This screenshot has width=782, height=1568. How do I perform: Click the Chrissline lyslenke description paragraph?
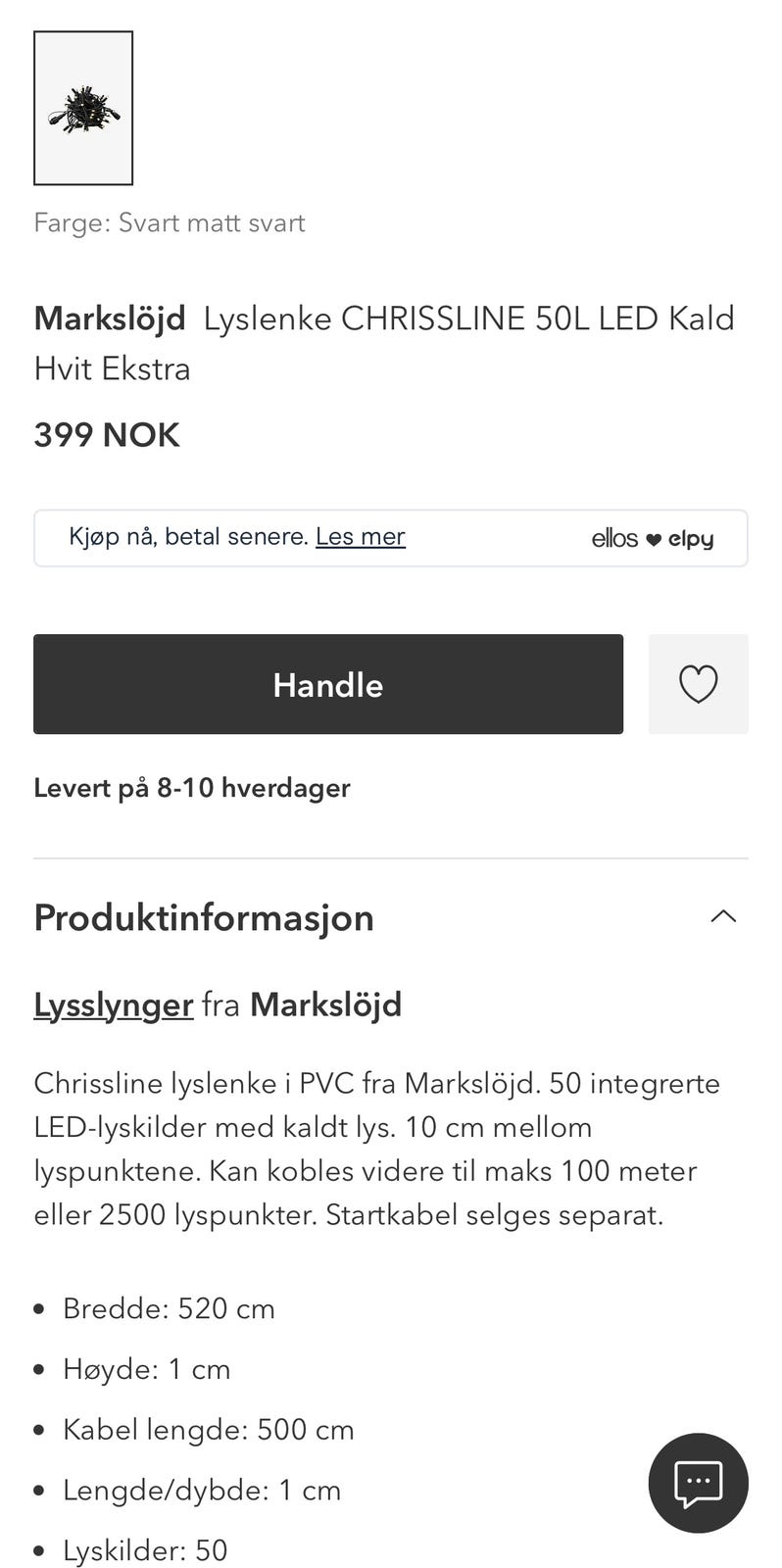click(377, 1149)
